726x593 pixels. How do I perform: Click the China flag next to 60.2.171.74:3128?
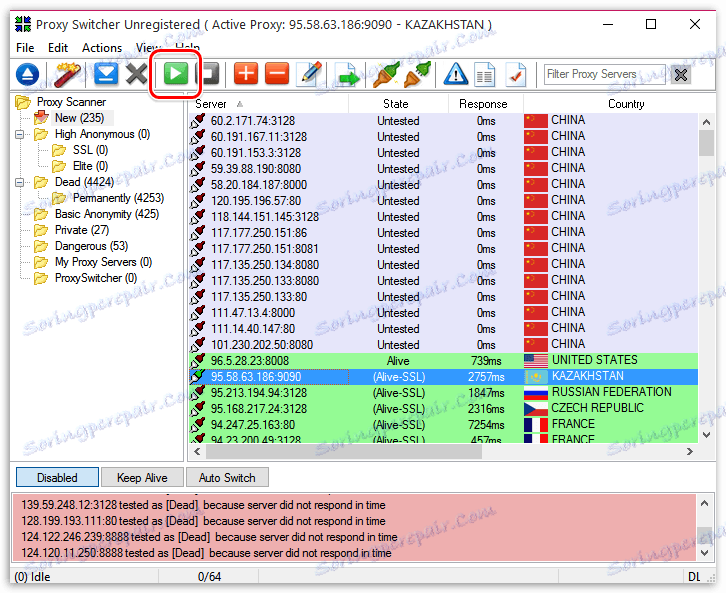coord(536,121)
